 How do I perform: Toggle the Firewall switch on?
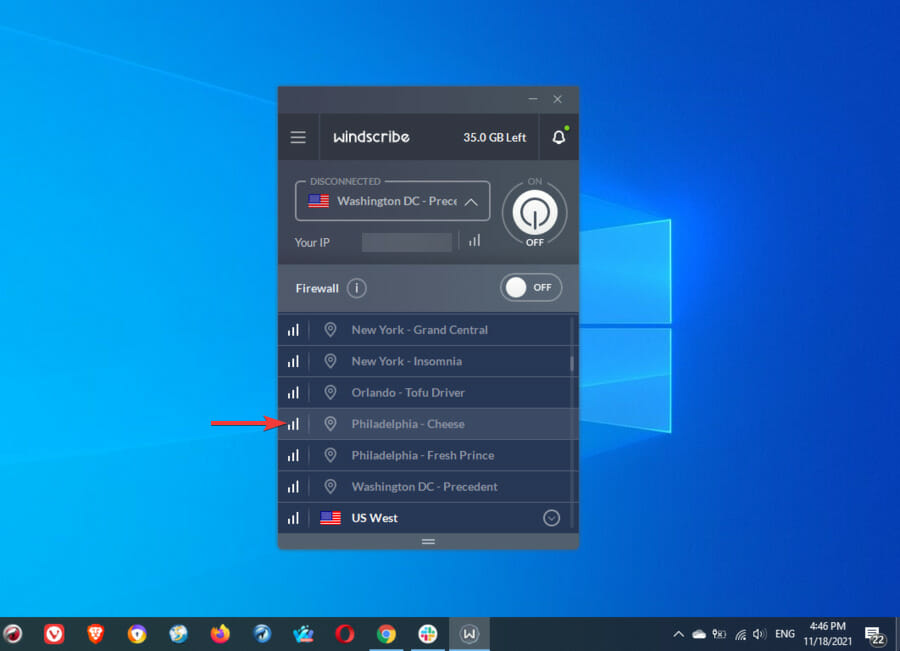pos(531,288)
